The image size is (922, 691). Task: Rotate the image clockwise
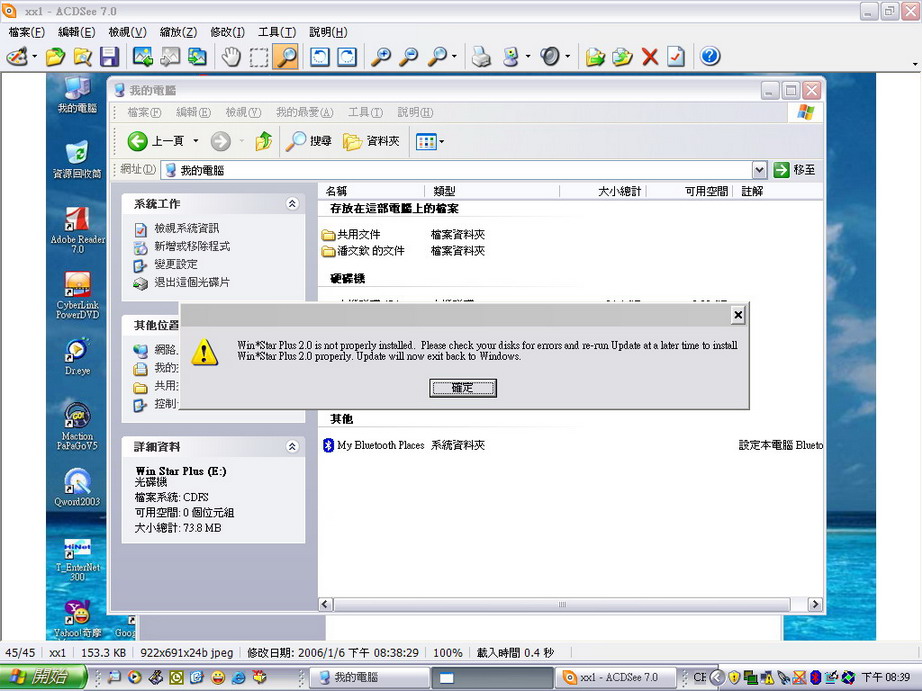(x=347, y=56)
